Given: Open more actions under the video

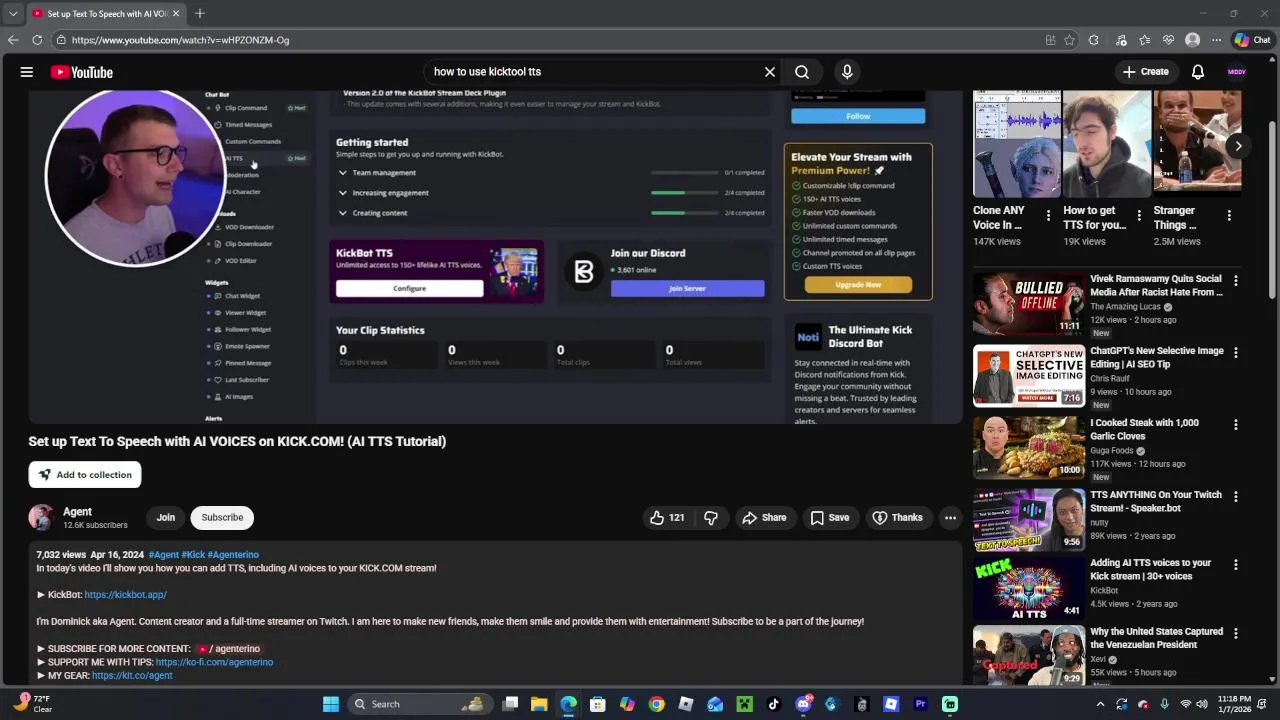Looking at the screenshot, I should tap(950, 517).
